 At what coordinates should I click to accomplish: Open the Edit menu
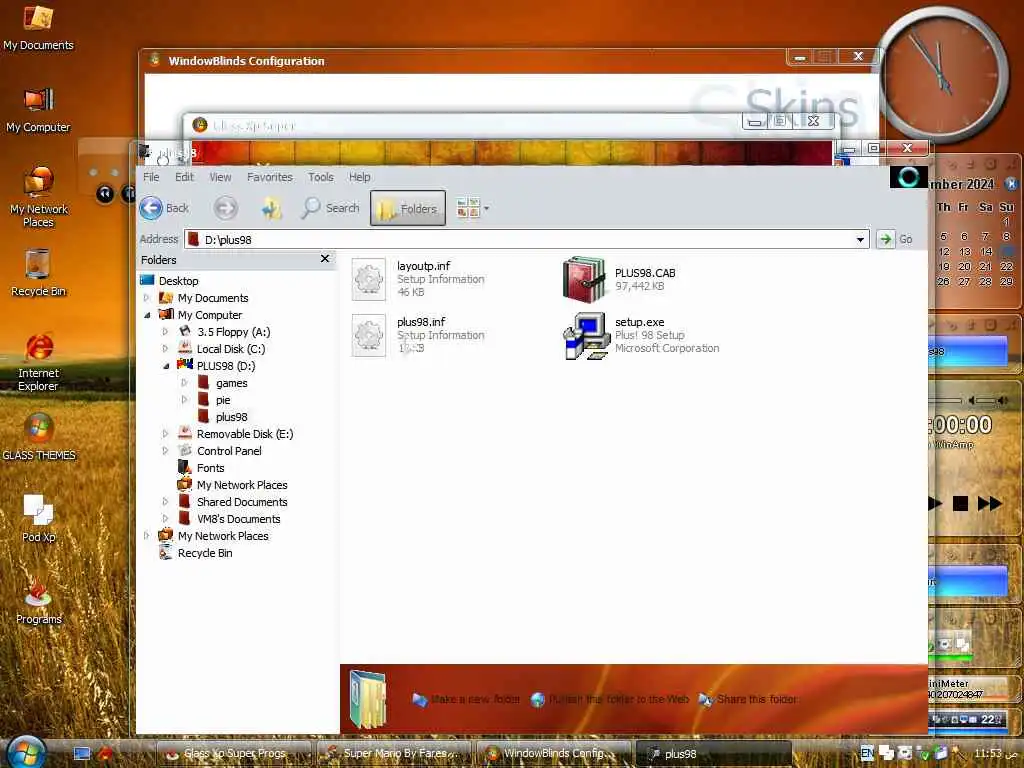click(x=184, y=177)
